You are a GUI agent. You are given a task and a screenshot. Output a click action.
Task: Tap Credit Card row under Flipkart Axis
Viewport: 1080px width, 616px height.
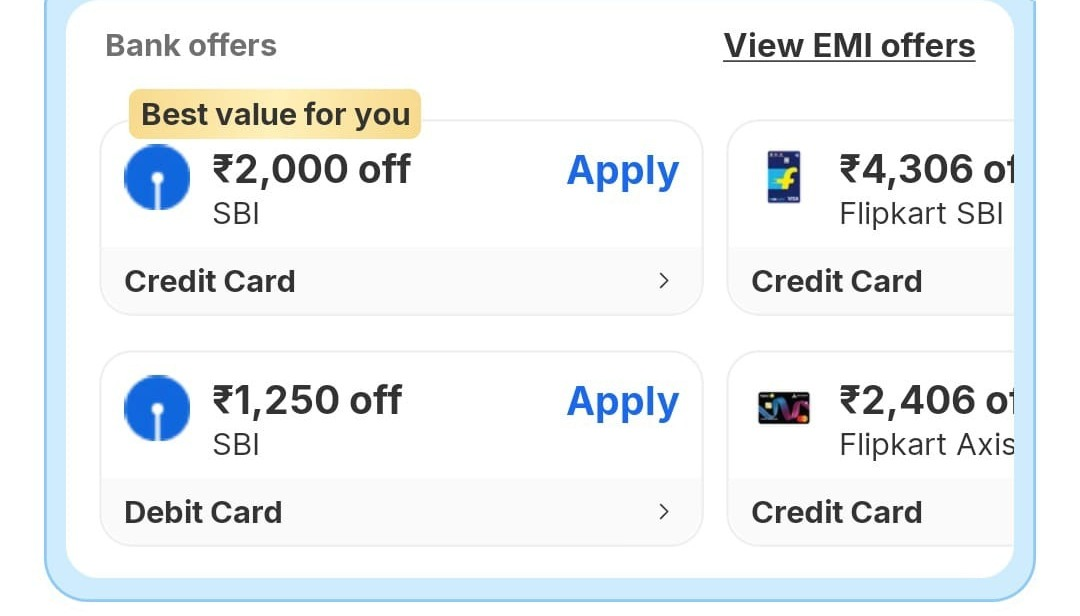point(837,512)
